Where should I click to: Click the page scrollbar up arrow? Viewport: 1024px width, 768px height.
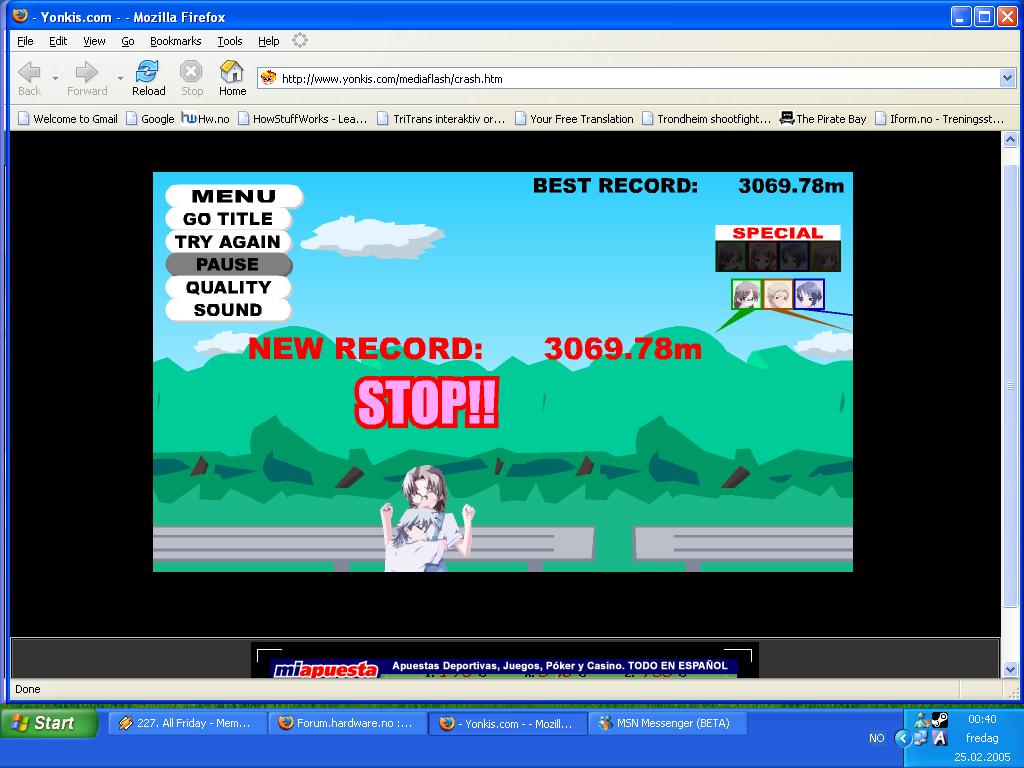click(1010, 139)
